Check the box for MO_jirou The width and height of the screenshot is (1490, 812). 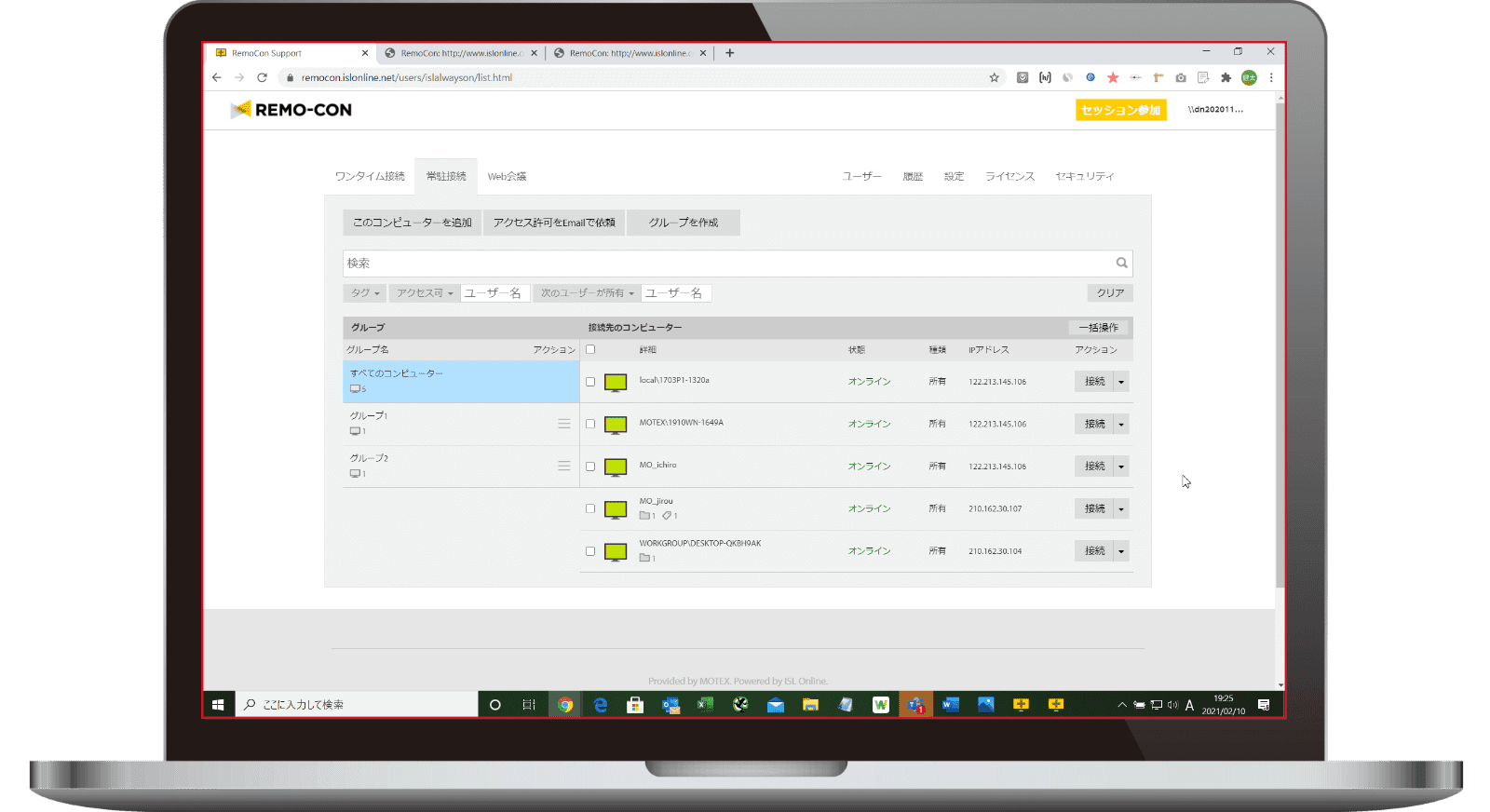pyautogui.click(x=590, y=508)
